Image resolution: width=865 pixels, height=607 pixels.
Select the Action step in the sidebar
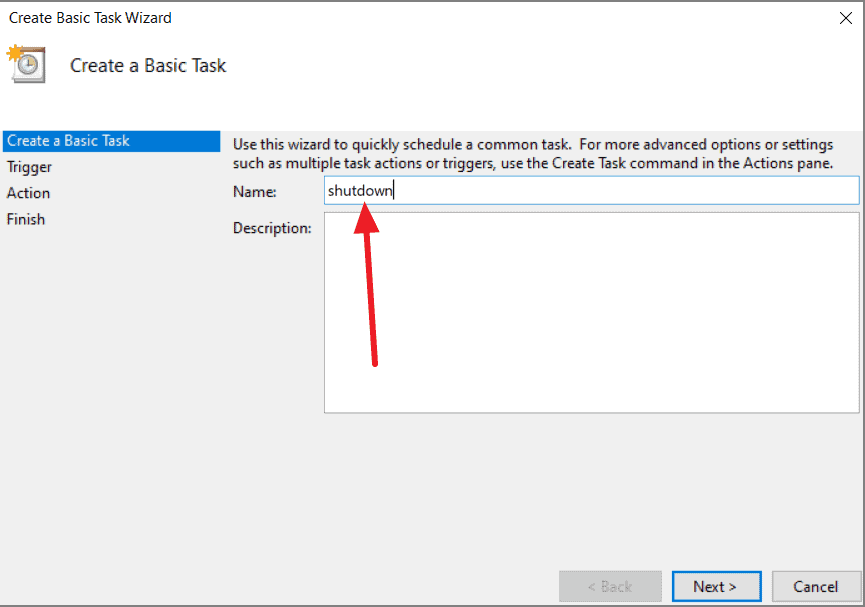click(x=28, y=193)
